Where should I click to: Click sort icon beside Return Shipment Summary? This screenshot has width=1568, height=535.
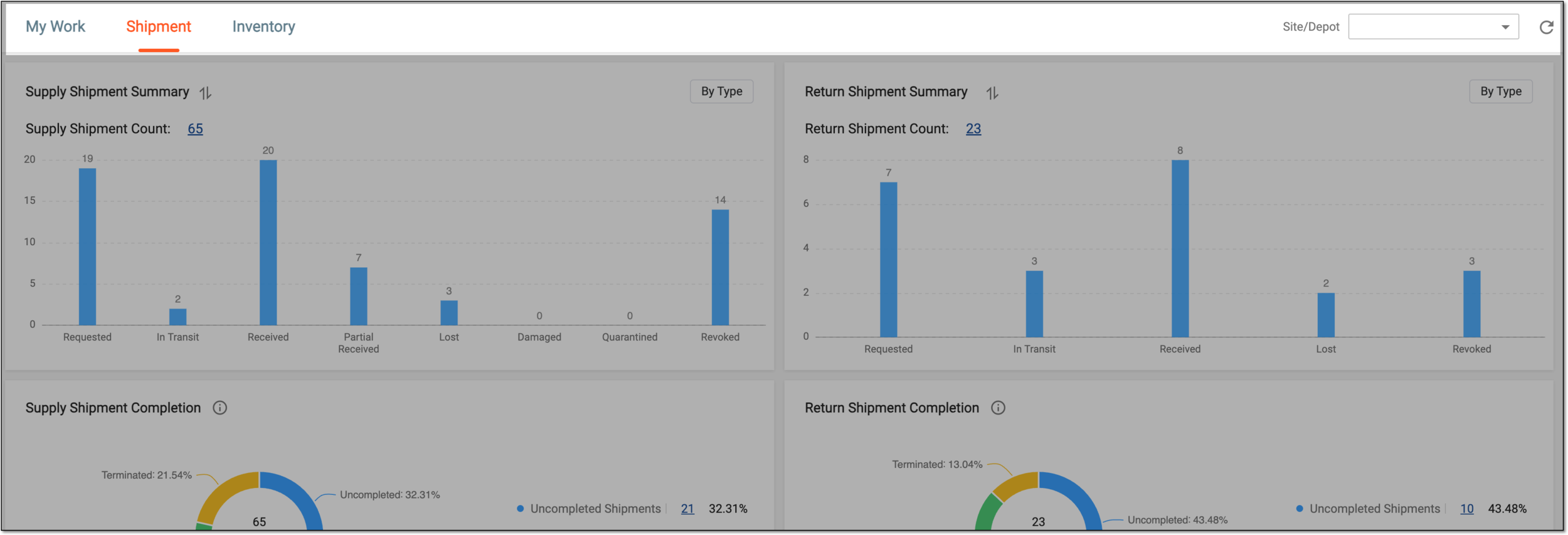(x=992, y=93)
